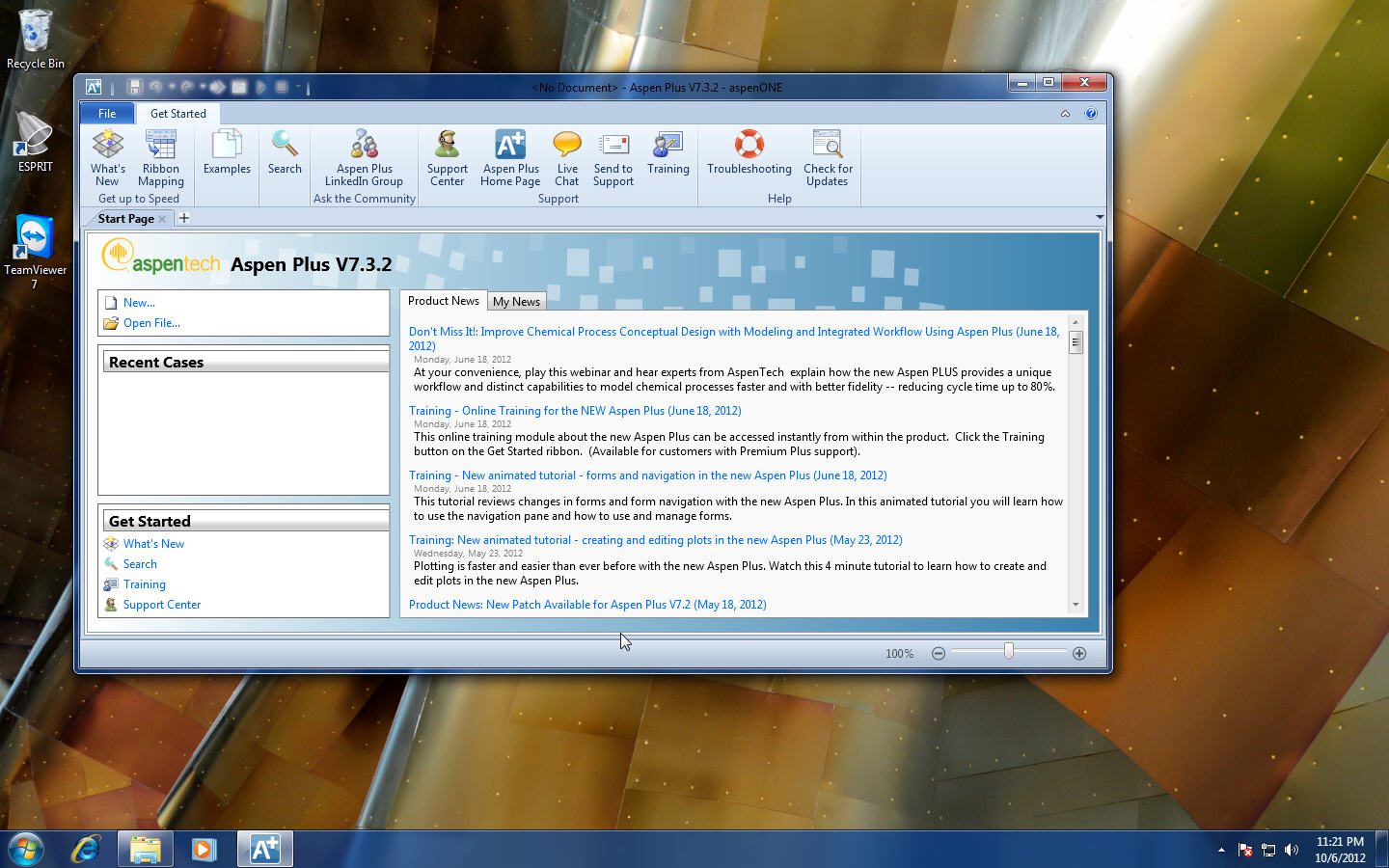Click the Windows Start orb
Image resolution: width=1389 pixels, height=868 pixels.
[26, 849]
